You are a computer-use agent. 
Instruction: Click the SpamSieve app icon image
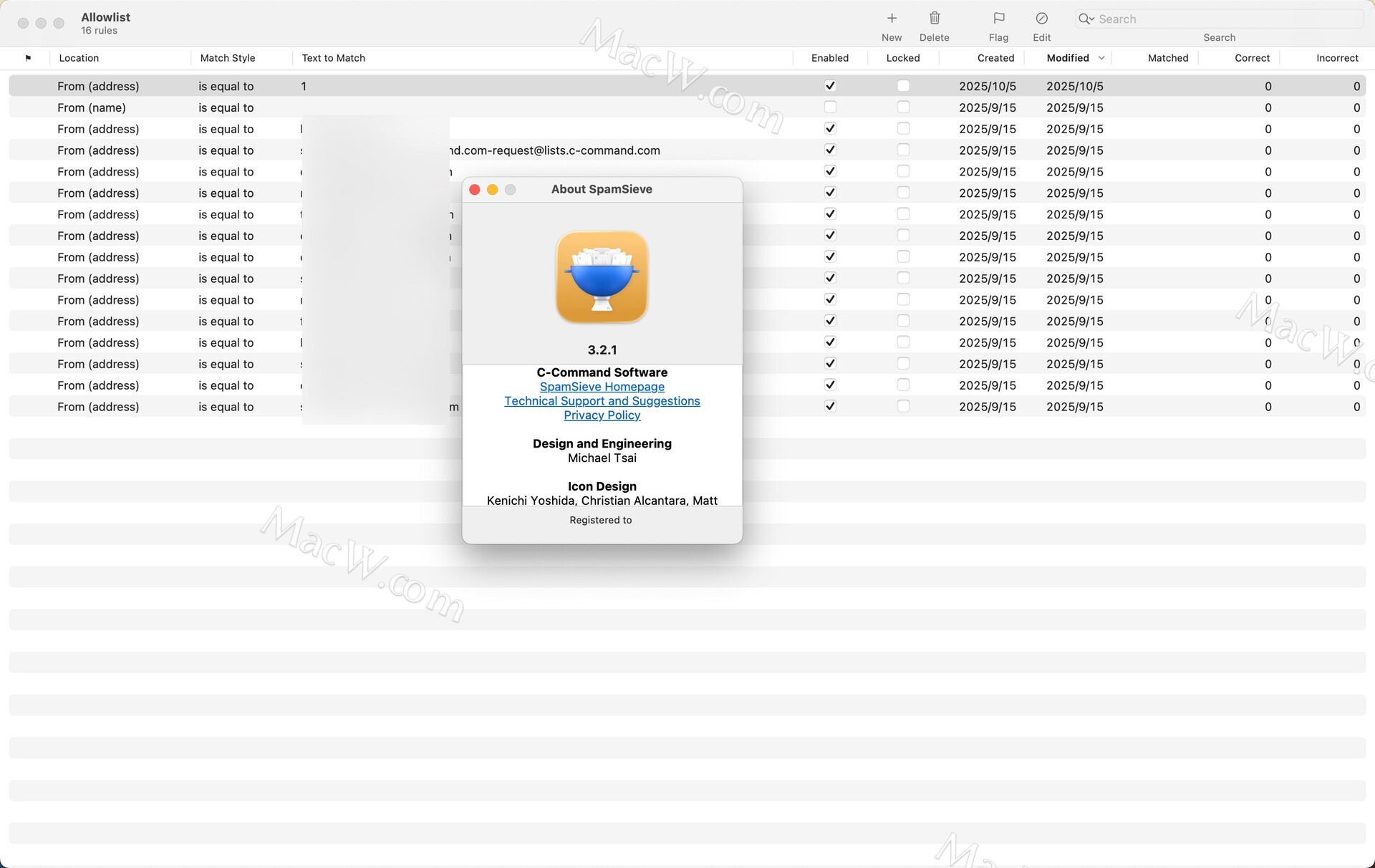coord(602,276)
